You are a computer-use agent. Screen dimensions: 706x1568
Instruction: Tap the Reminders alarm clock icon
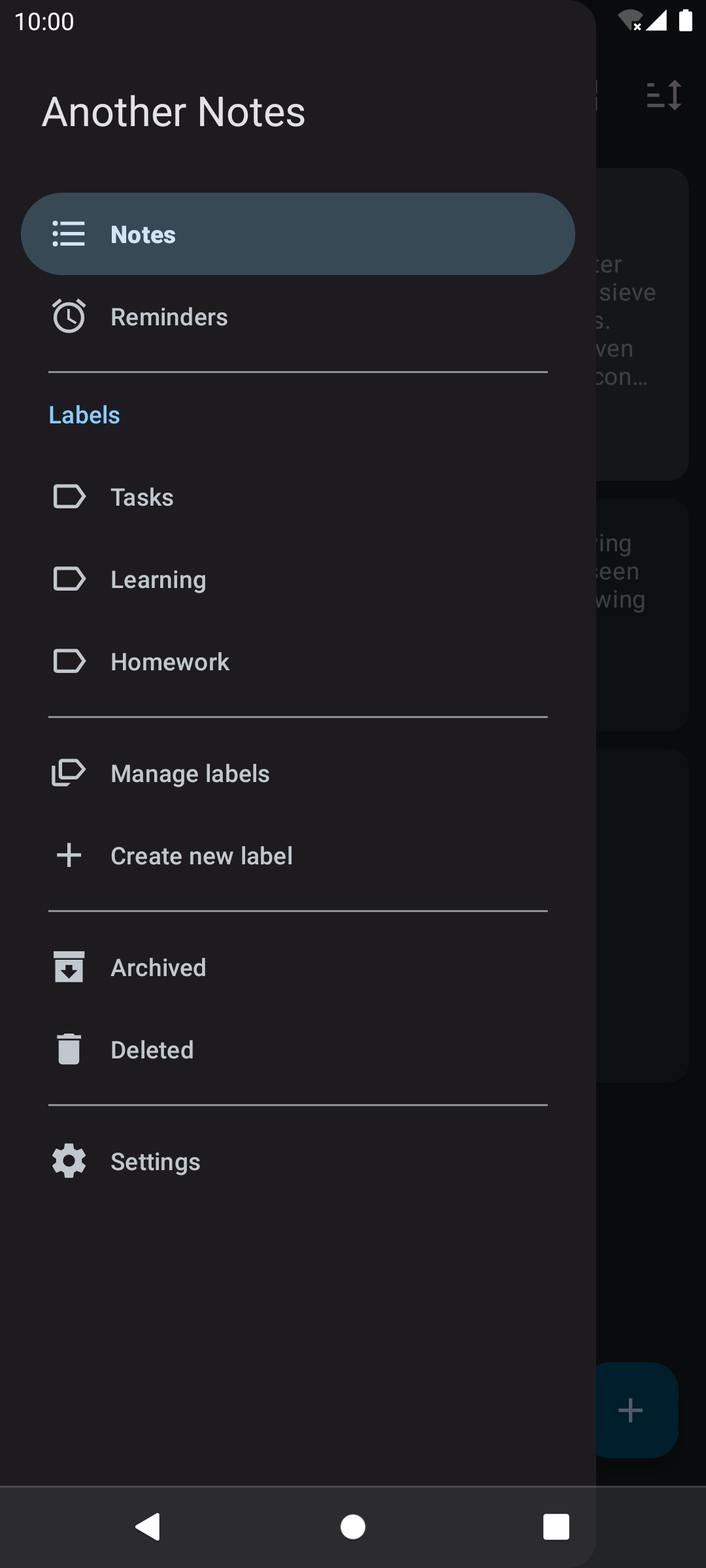[69, 317]
